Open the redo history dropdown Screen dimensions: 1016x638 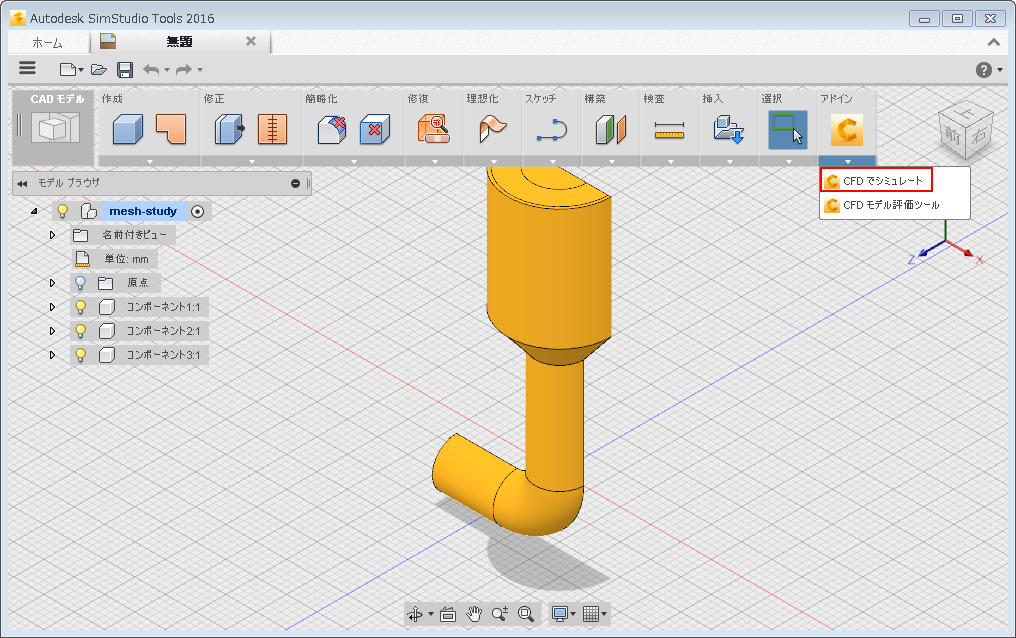click(x=200, y=70)
